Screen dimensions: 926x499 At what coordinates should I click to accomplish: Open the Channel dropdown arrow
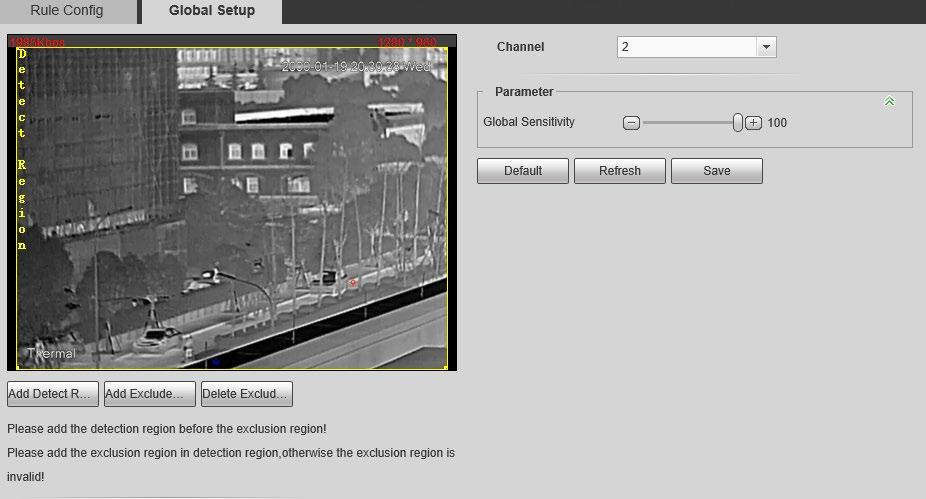coord(766,47)
